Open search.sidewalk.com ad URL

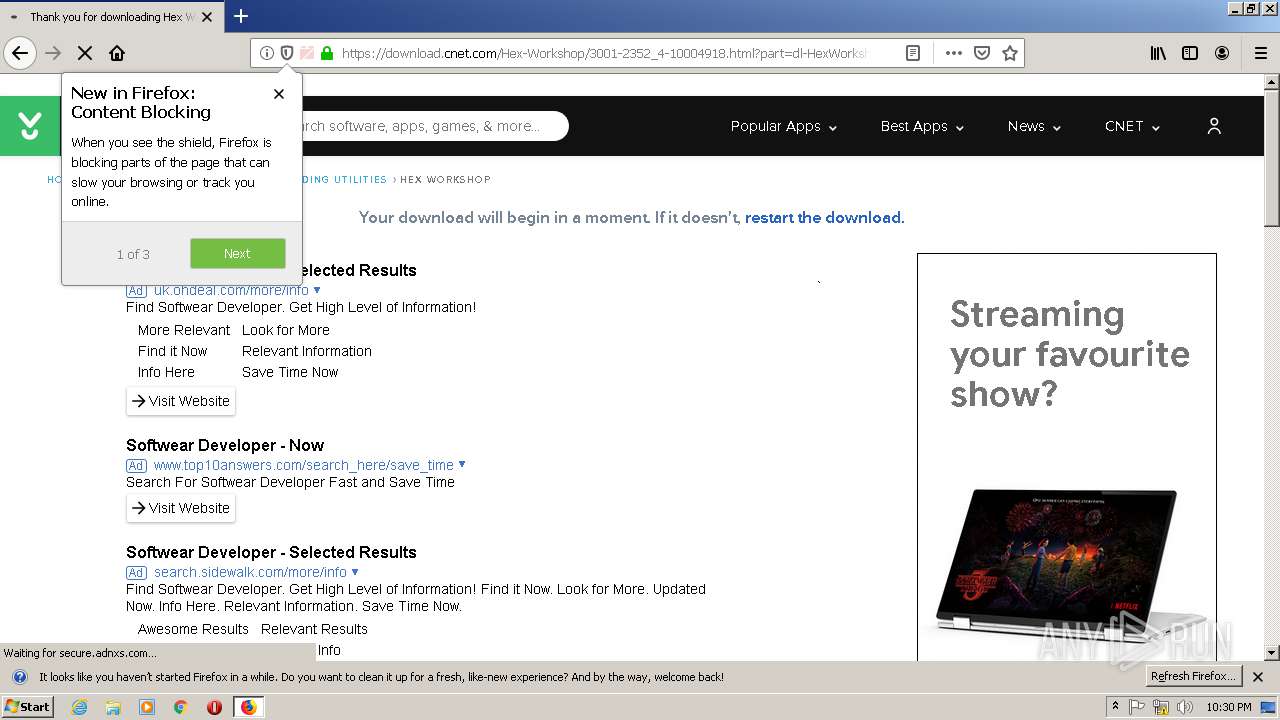[250, 572]
